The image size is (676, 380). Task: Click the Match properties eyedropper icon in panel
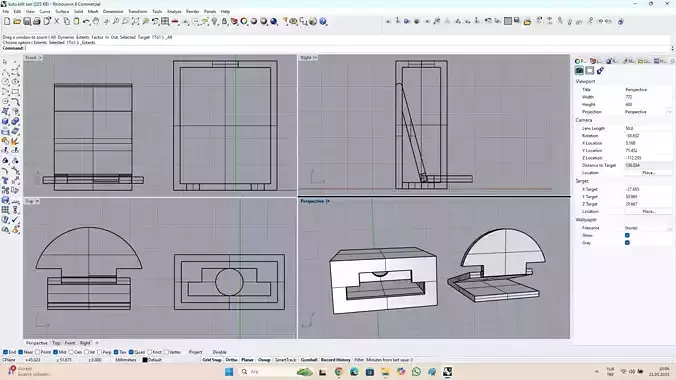(x=600, y=70)
